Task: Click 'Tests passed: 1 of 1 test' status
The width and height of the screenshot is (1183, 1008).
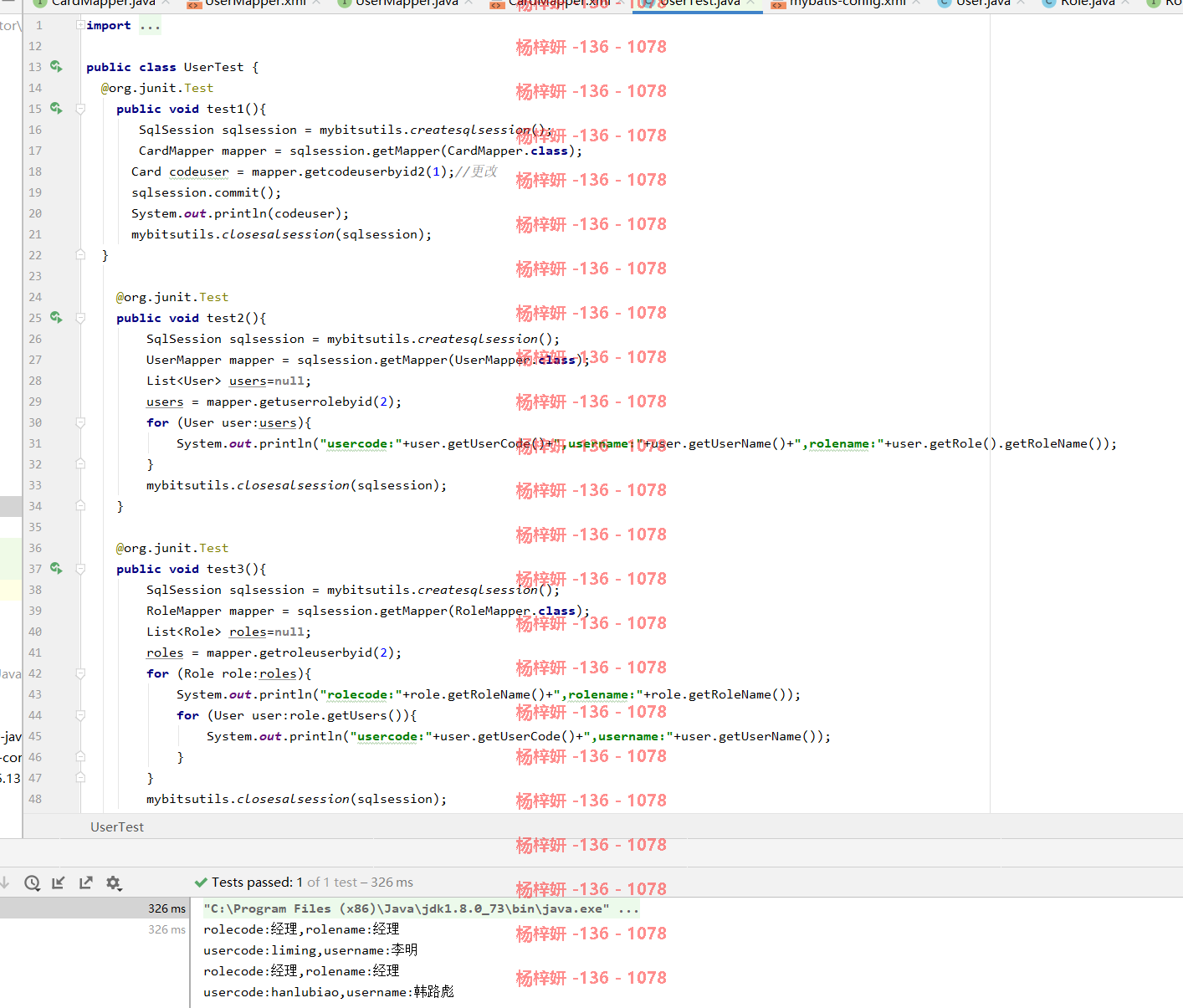Action: point(305,883)
